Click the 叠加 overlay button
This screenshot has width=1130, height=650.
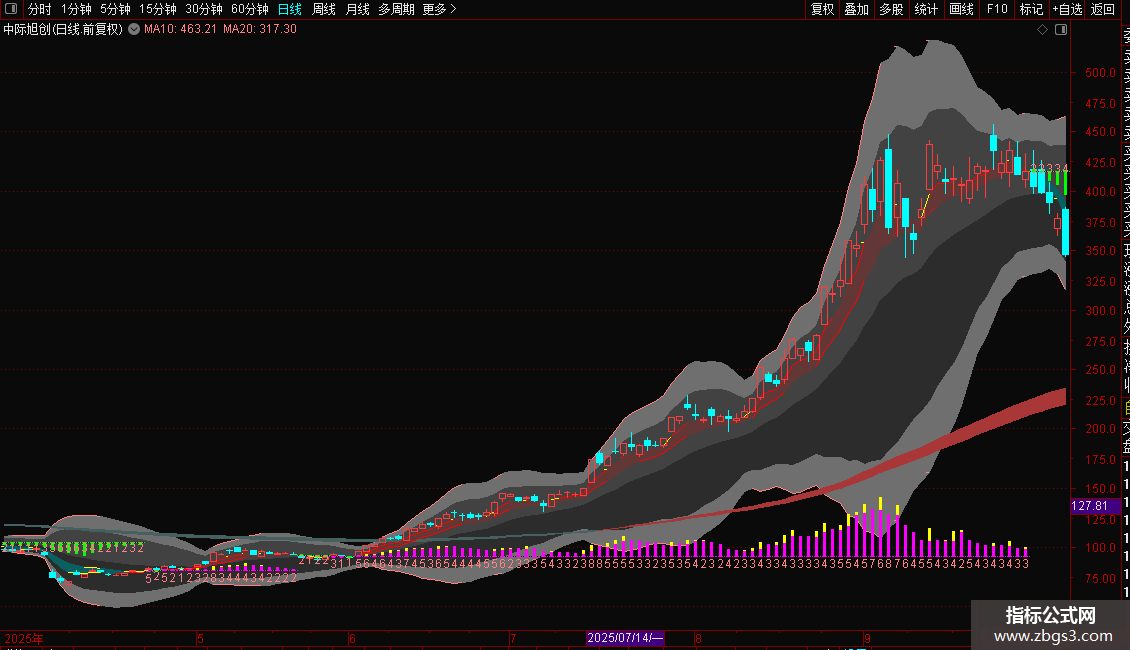click(x=857, y=9)
